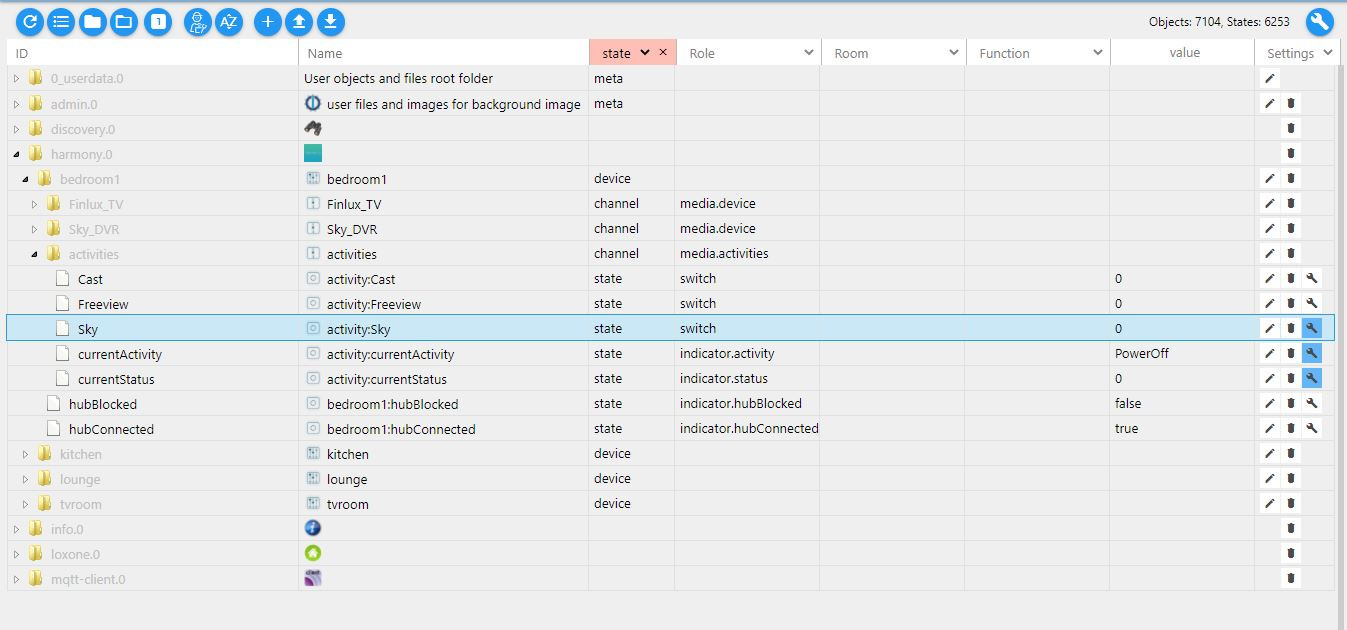
Task: Delete the Freeview activity with its trash icon
Action: 1291,303
